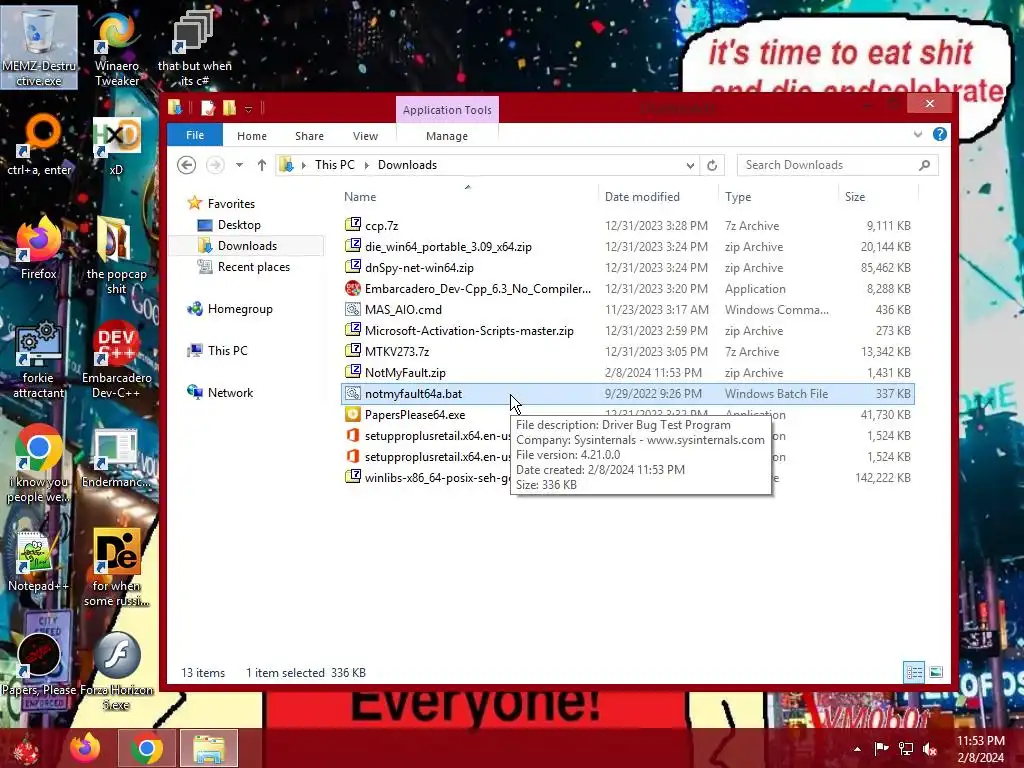Select Homegroup in navigation pane
This screenshot has height=768, width=1024.
(240, 309)
